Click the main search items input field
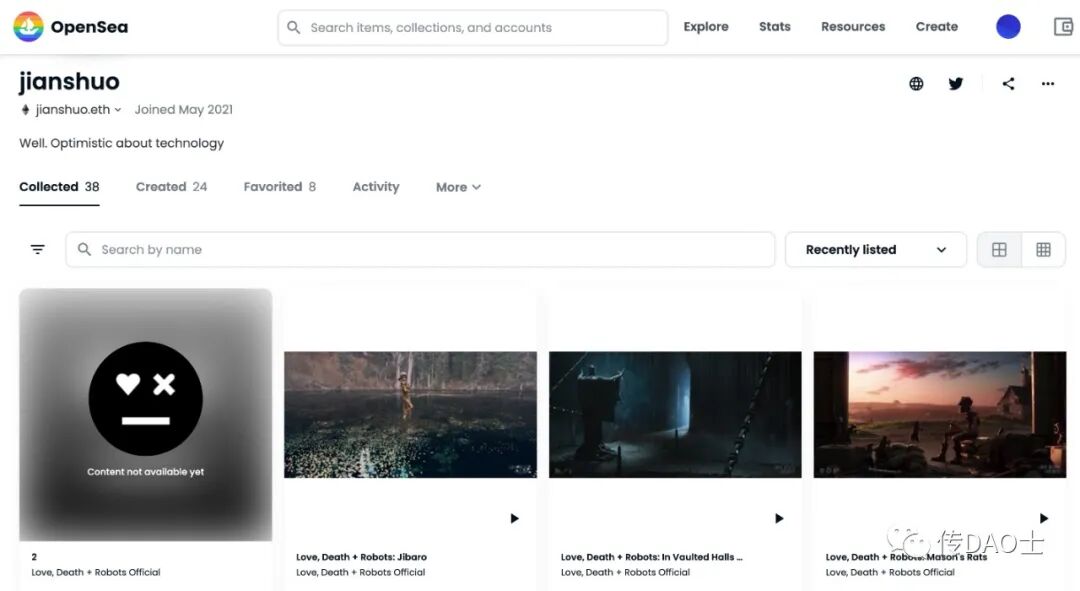Image resolution: width=1080 pixels, height=591 pixels. (x=472, y=28)
